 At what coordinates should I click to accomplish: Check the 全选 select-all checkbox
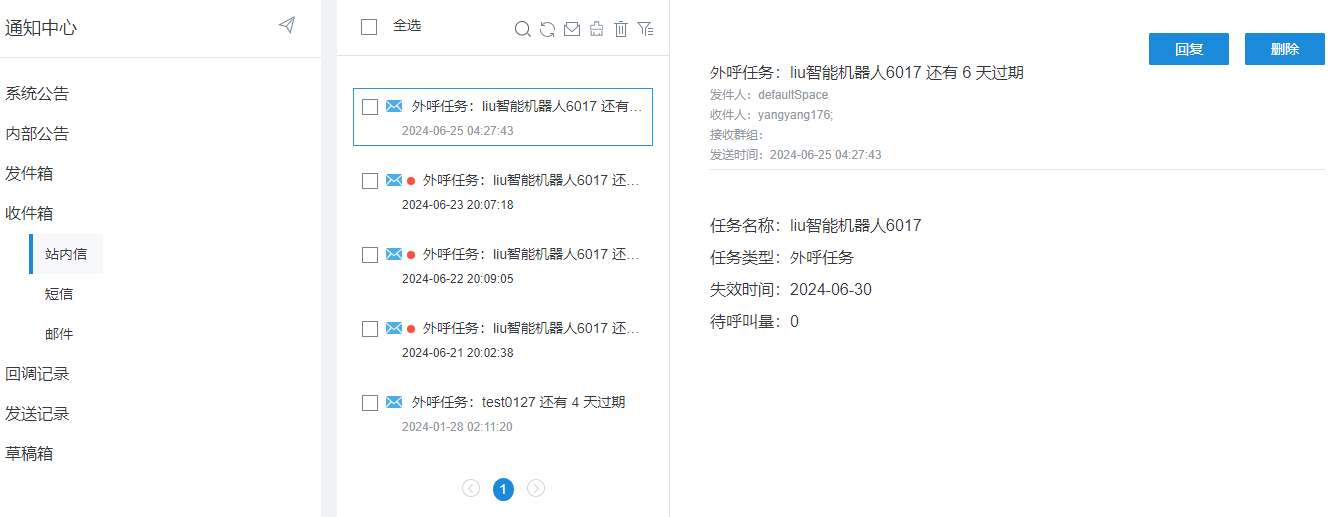click(x=369, y=27)
